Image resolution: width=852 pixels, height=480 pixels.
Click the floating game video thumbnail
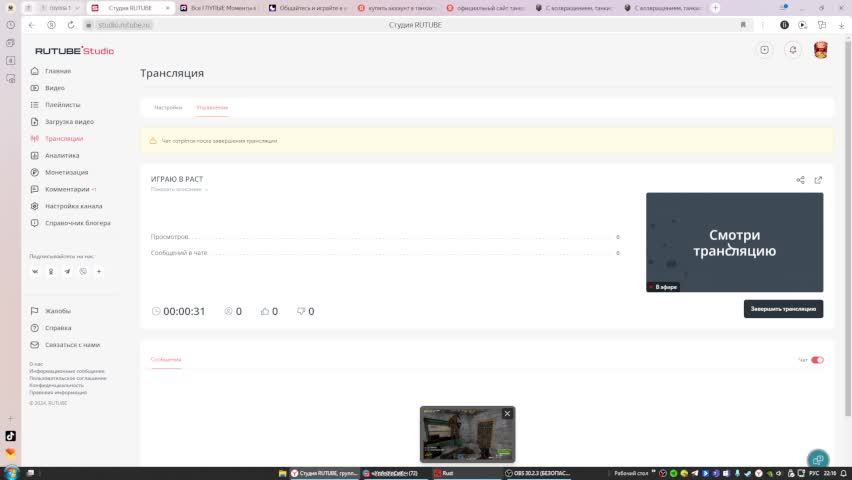(x=467, y=435)
